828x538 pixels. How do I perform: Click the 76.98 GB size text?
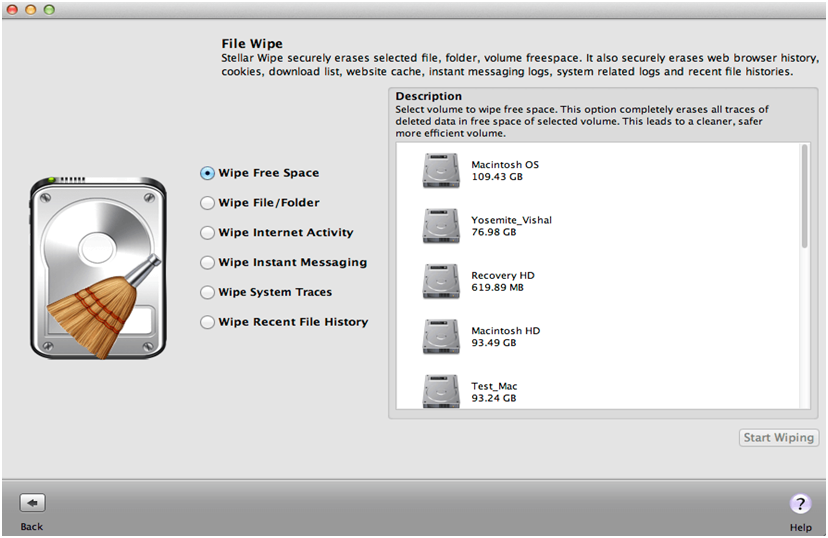(x=494, y=232)
